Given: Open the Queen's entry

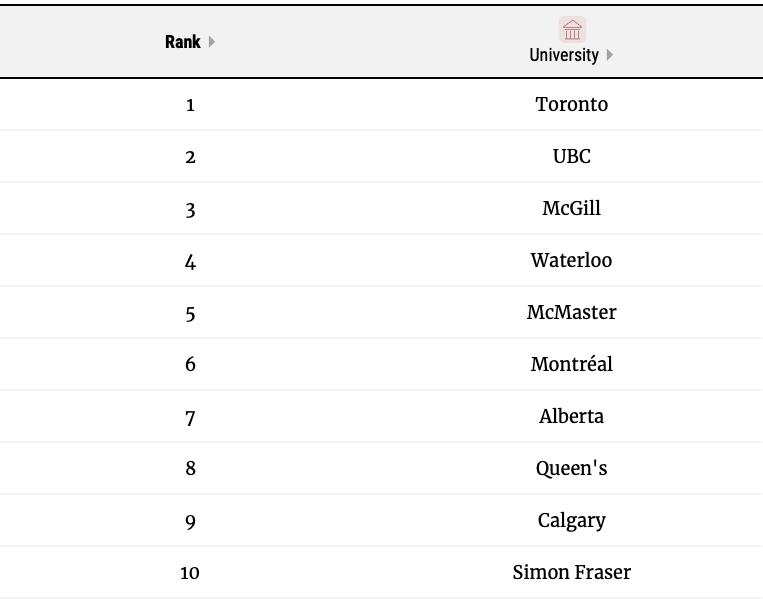Looking at the screenshot, I should click(571, 468).
